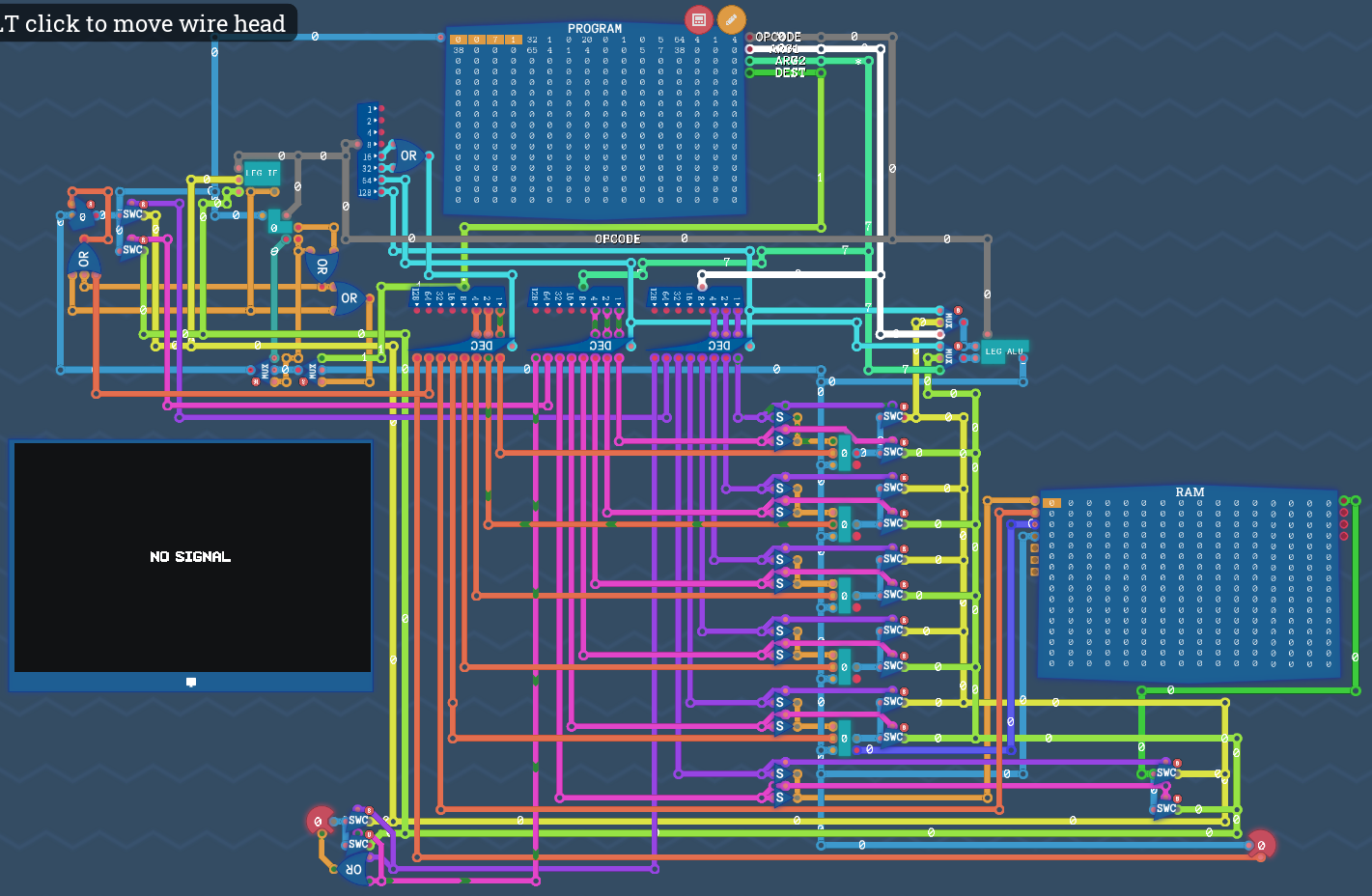
Task: Click the first highlighted orange cell in PROGRAM
Action: point(459,40)
